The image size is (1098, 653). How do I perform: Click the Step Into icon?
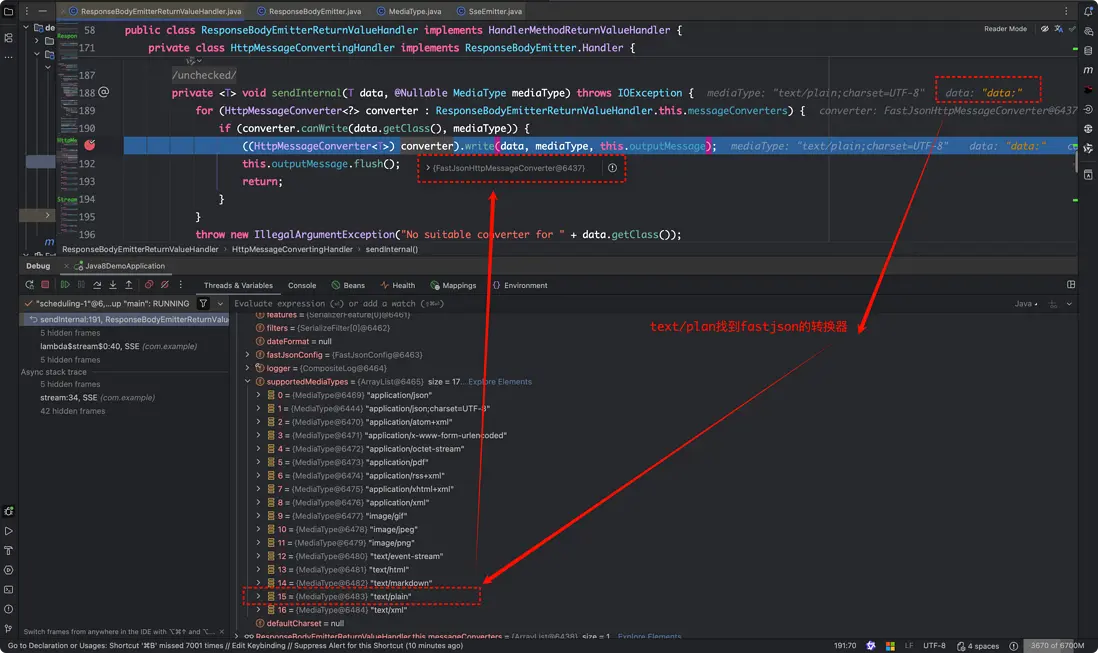113,285
